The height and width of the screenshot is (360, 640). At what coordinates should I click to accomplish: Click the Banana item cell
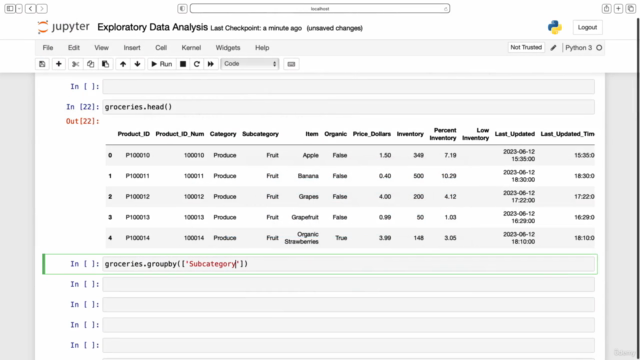(308, 176)
